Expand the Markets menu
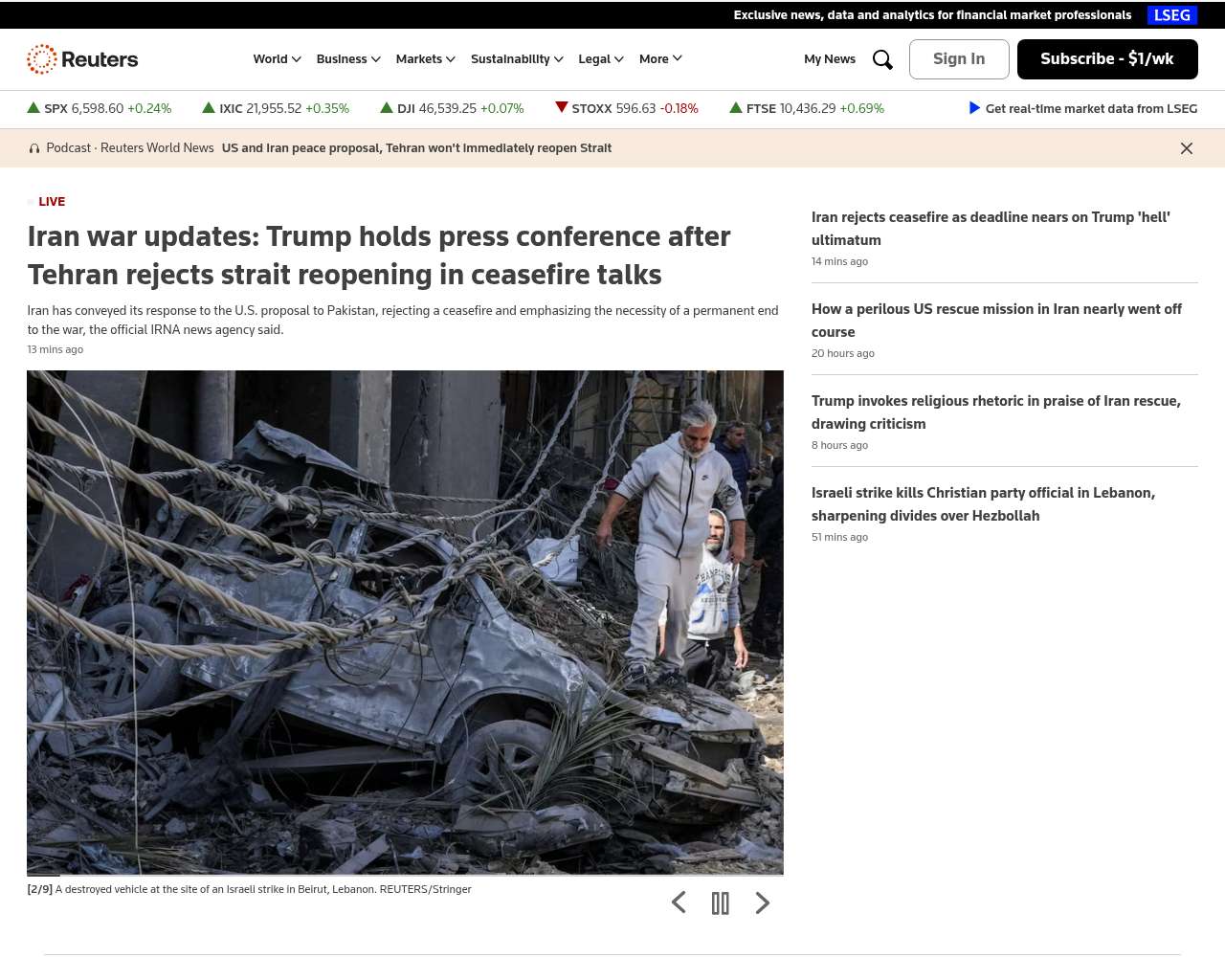The image size is (1225, 980). (x=426, y=59)
